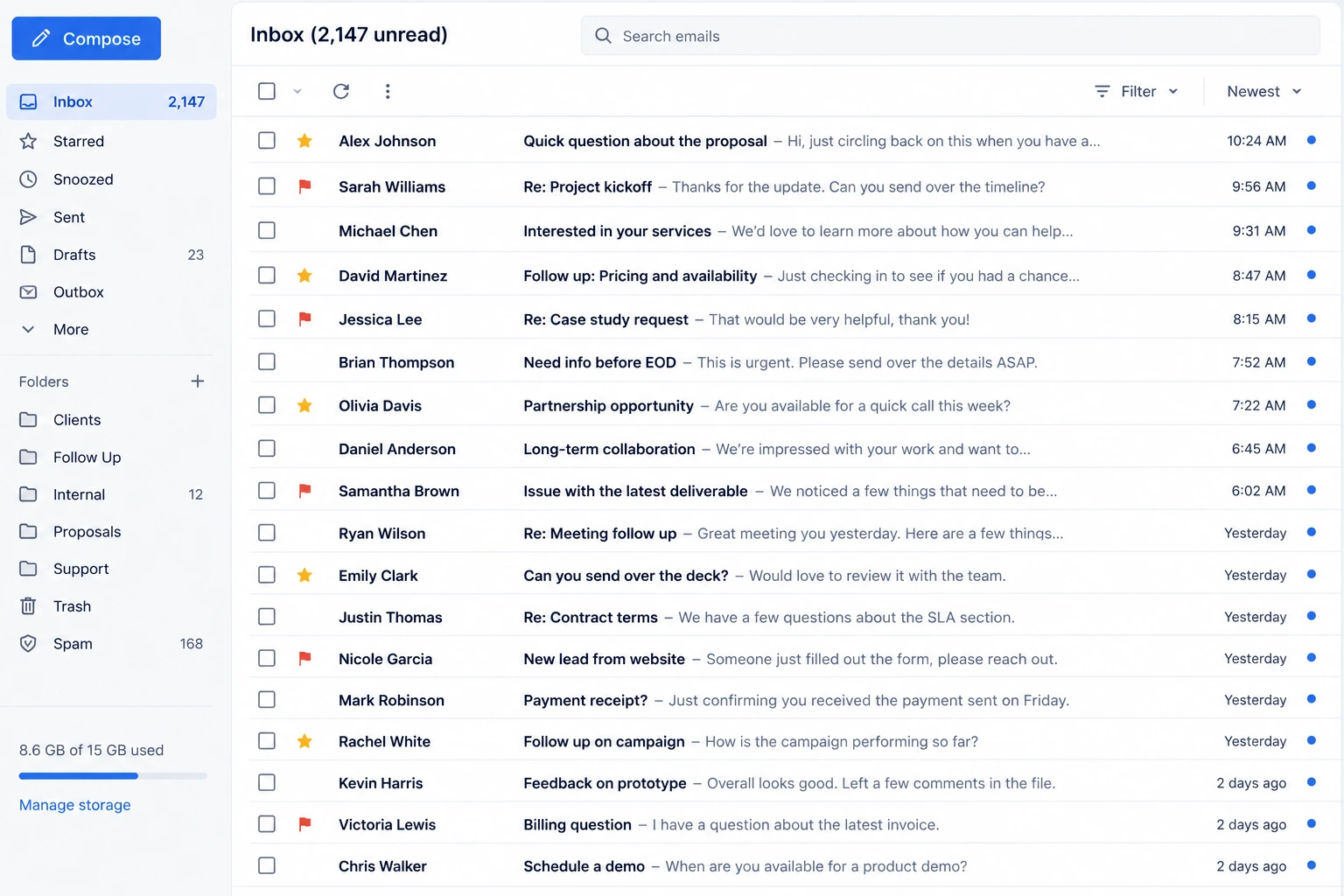Click the unread dot on Kevin Harris's email
1344x896 pixels.
[1311, 782]
